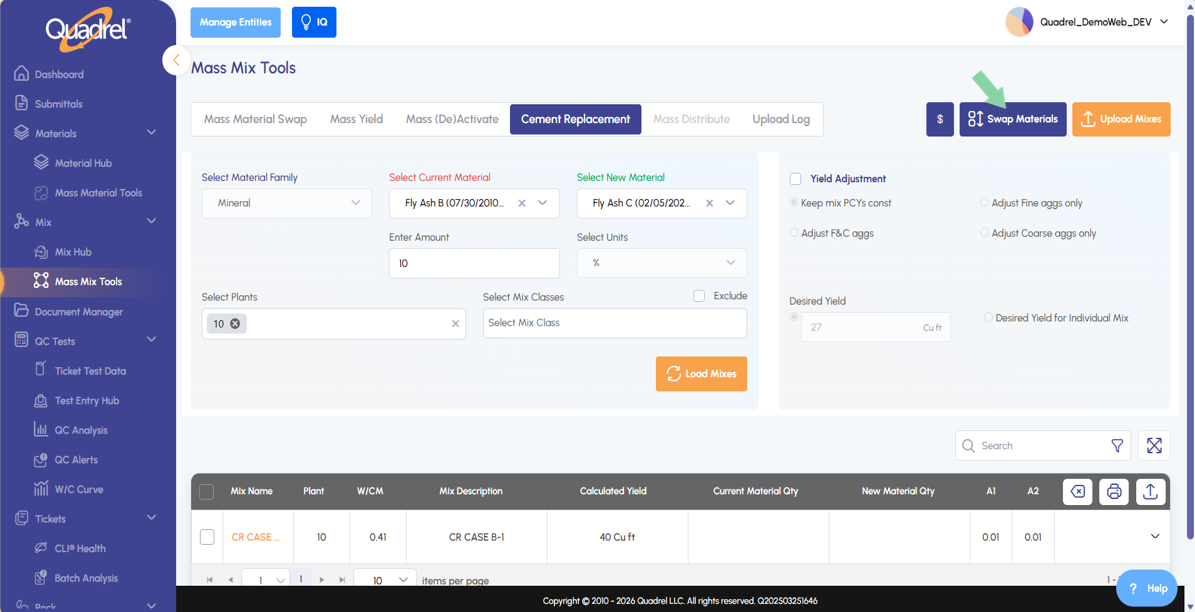Click the Manage Entities button
This screenshot has height=612, width=1195.
235,22
